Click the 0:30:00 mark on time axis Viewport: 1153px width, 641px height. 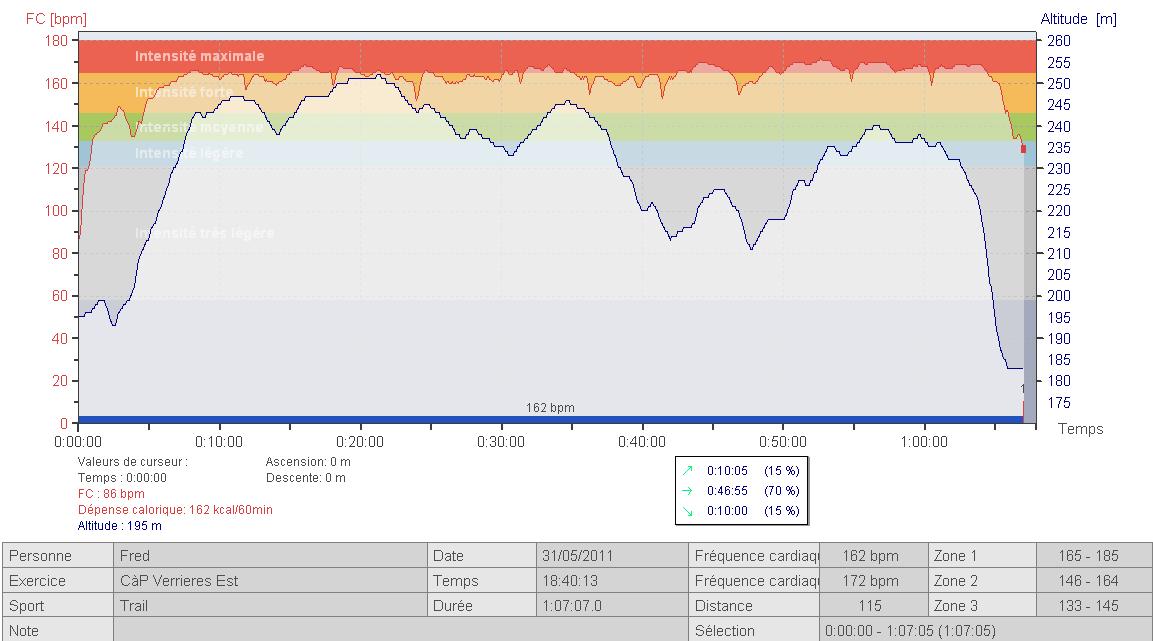click(501, 441)
